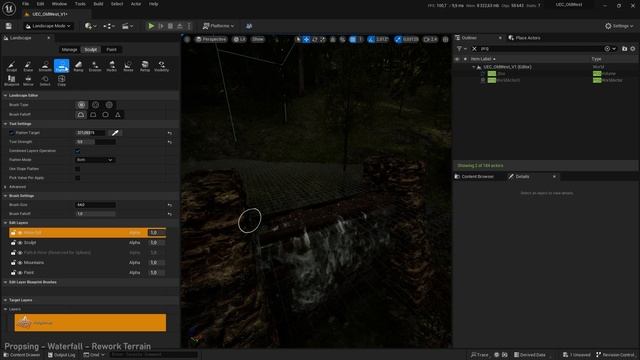Choose the smooth brush falloff
Image resolution: width=640 pixels, height=360 pixels.
[x=81, y=115]
